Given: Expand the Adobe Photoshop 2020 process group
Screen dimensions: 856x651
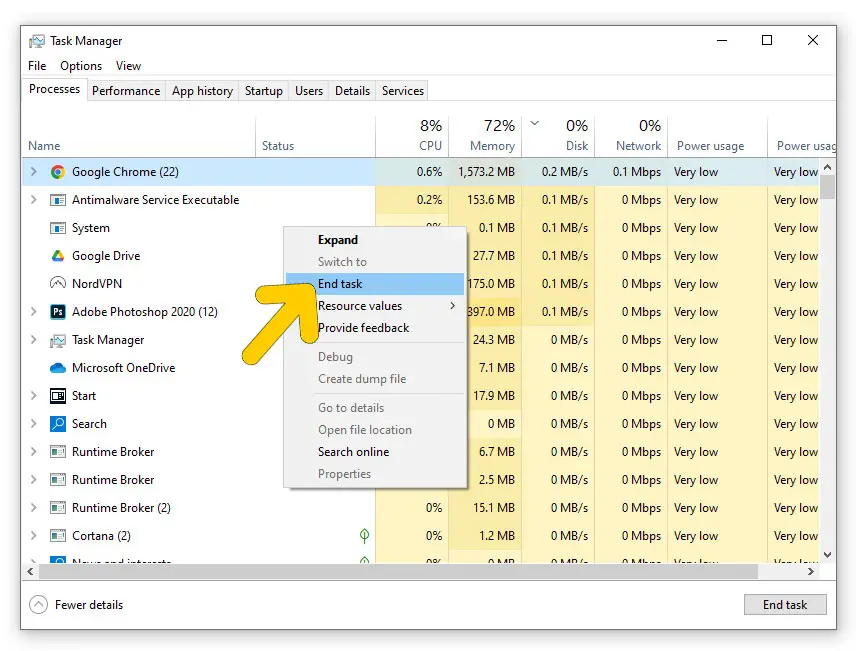Looking at the screenshot, I should click(x=33, y=312).
